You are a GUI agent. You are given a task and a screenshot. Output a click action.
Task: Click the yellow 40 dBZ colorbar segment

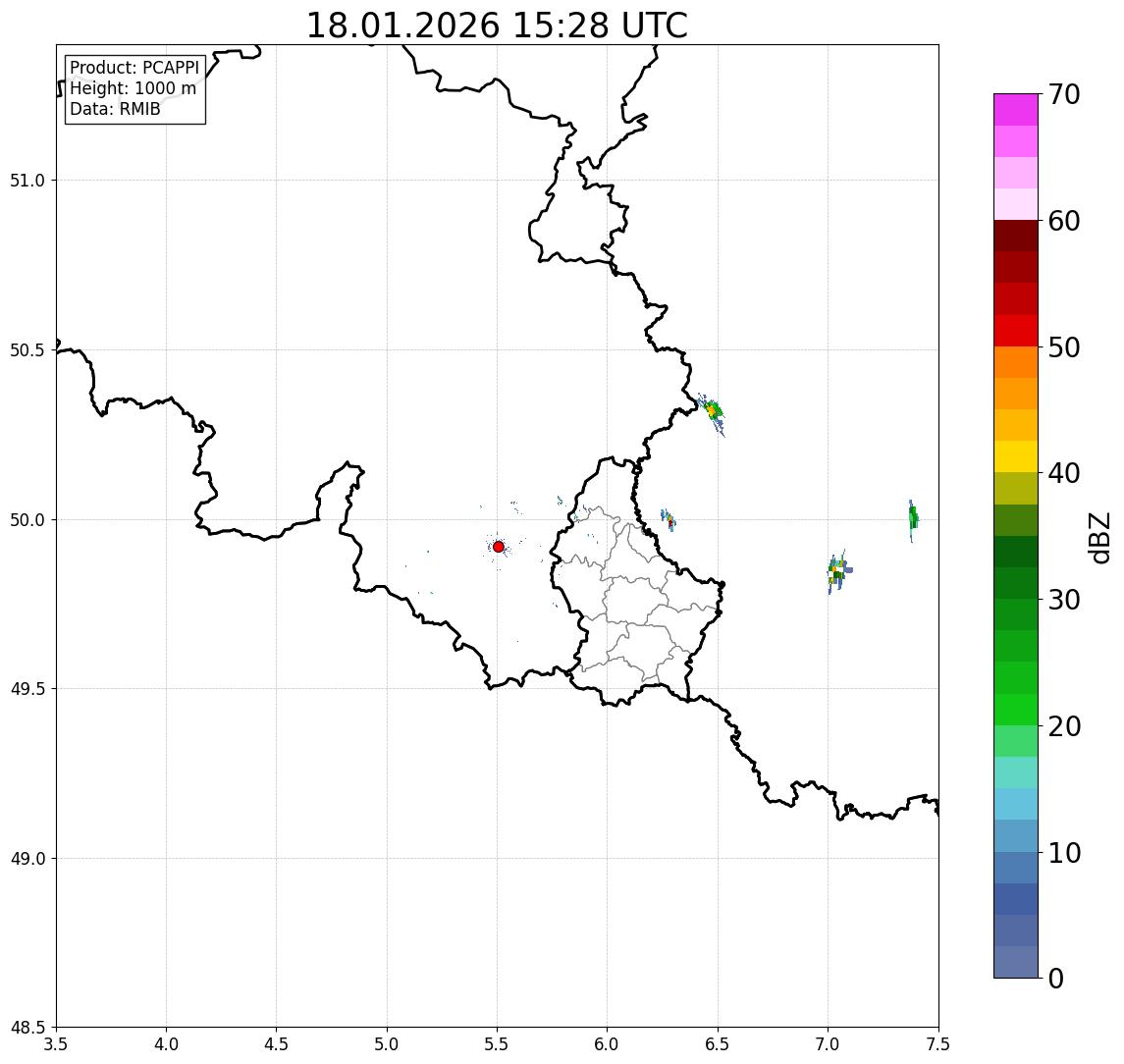coord(1016,456)
